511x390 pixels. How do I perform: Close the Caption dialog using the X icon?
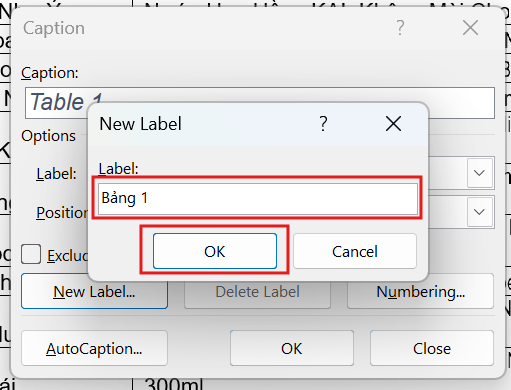click(x=470, y=28)
